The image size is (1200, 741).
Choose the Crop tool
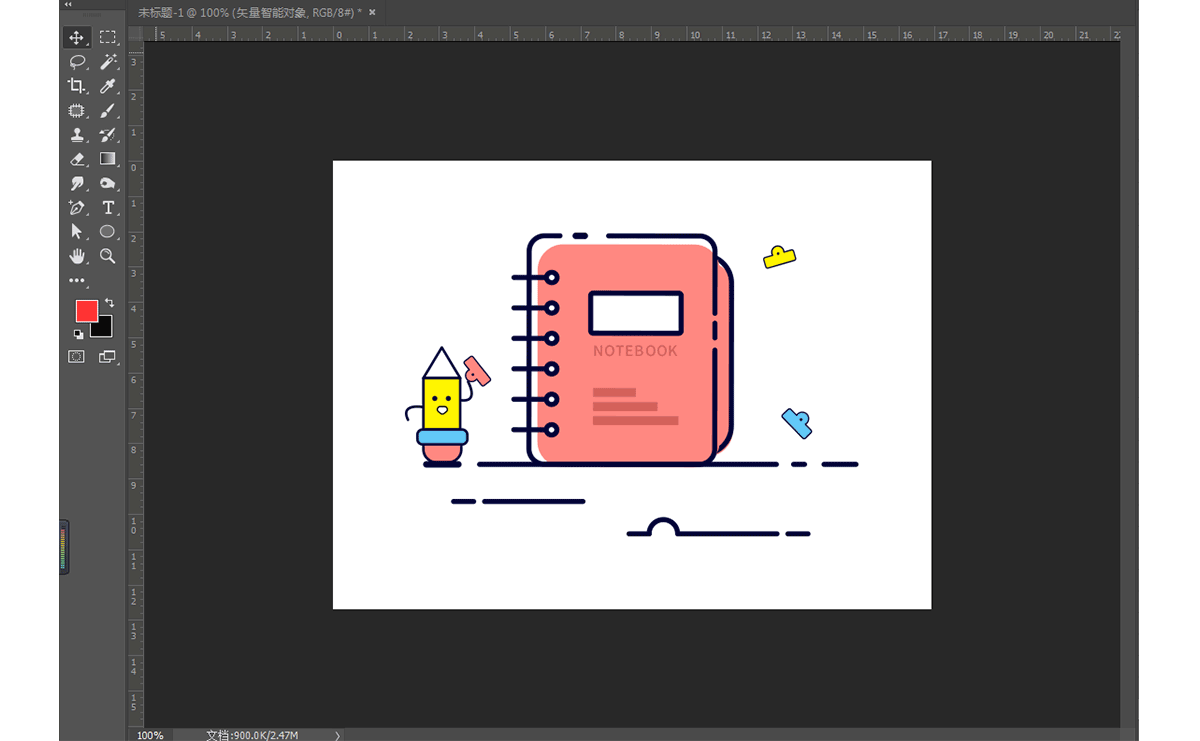[76, 86]
